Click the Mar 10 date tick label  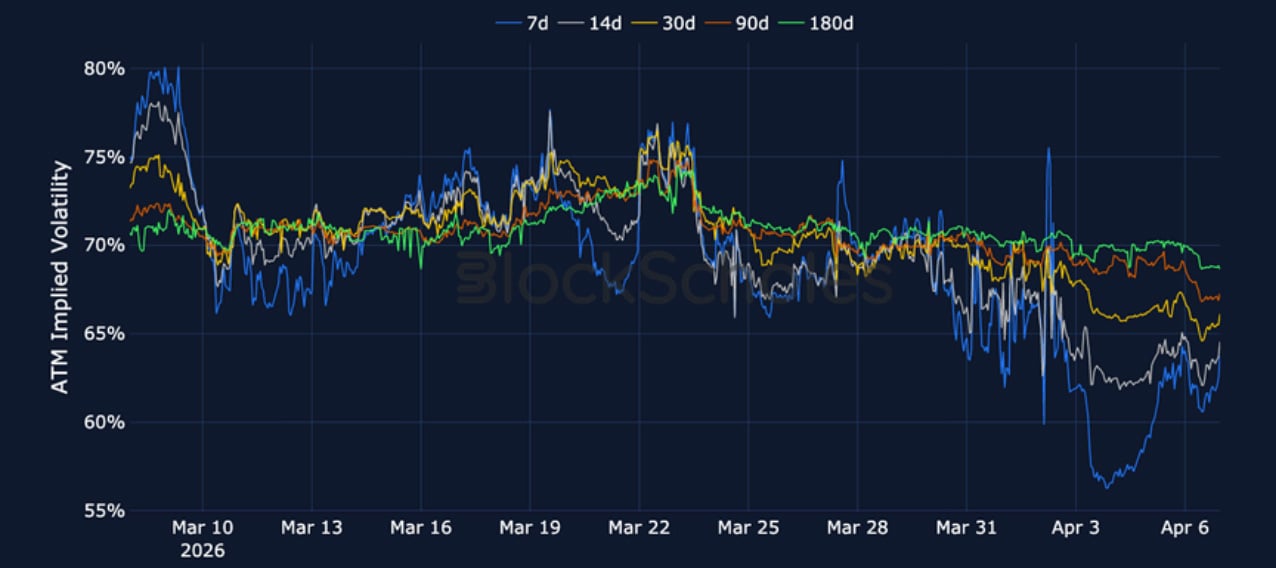click(203, 527)
